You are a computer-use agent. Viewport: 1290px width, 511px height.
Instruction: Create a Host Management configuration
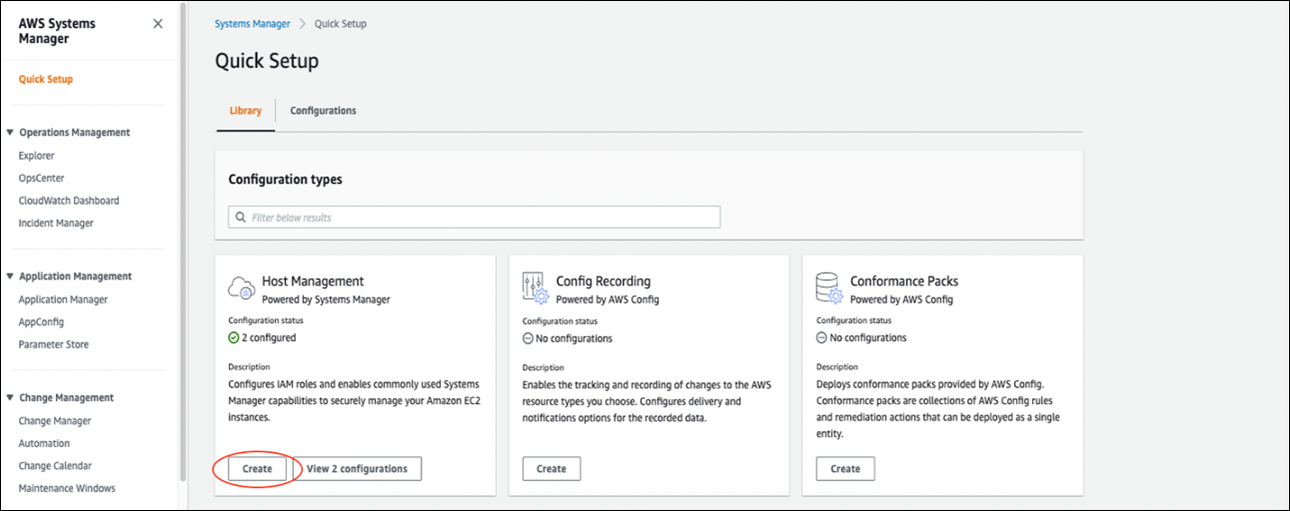(x=258, y=468)
